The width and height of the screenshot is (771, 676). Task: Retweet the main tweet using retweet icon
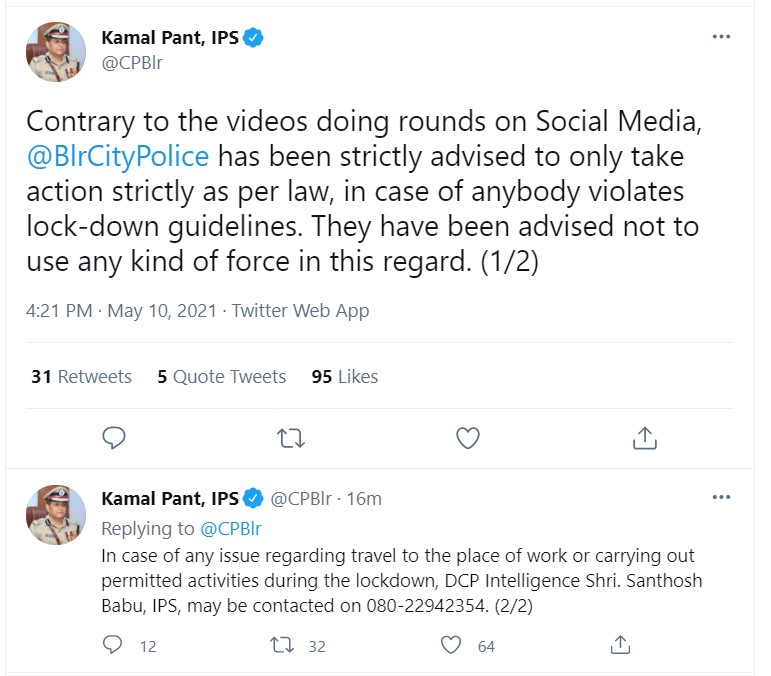point(291,438)
